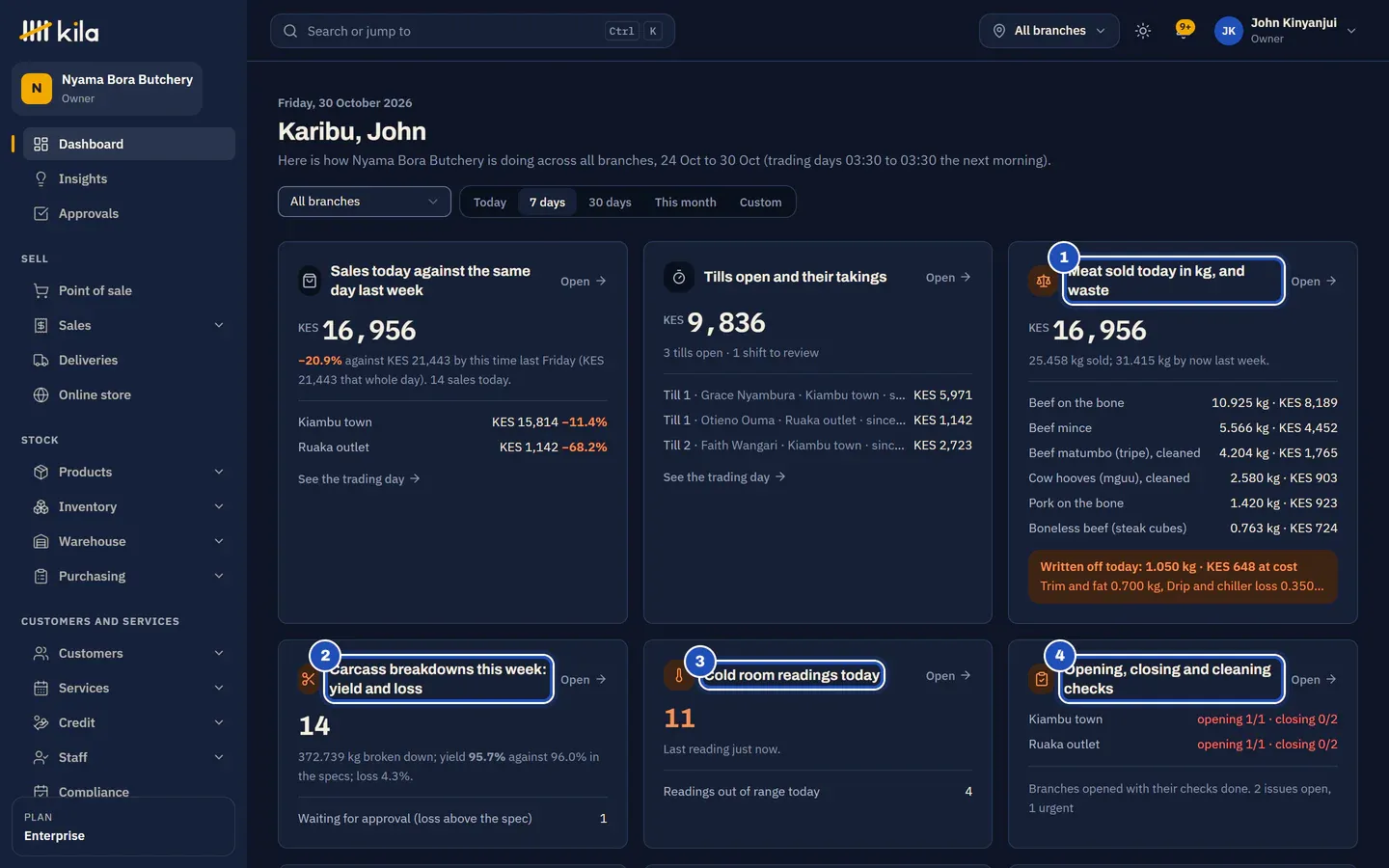Image resolution: width=1389 pixels, height=868 pixels.
Task: Click the Warehouse icon in sidebar
Action: [x=41, y=541]
